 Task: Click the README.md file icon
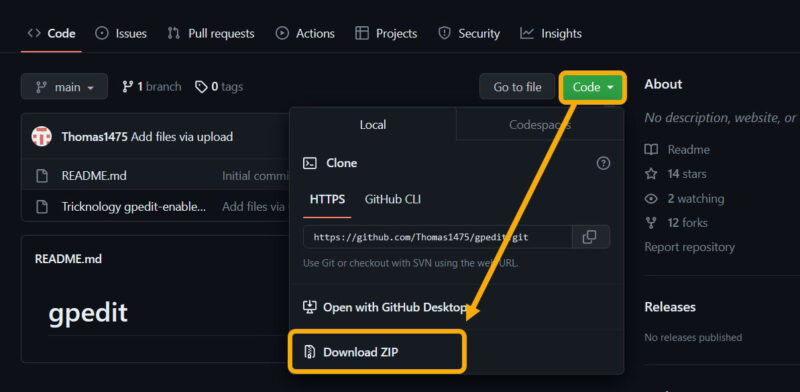click(x=41, y=176)
